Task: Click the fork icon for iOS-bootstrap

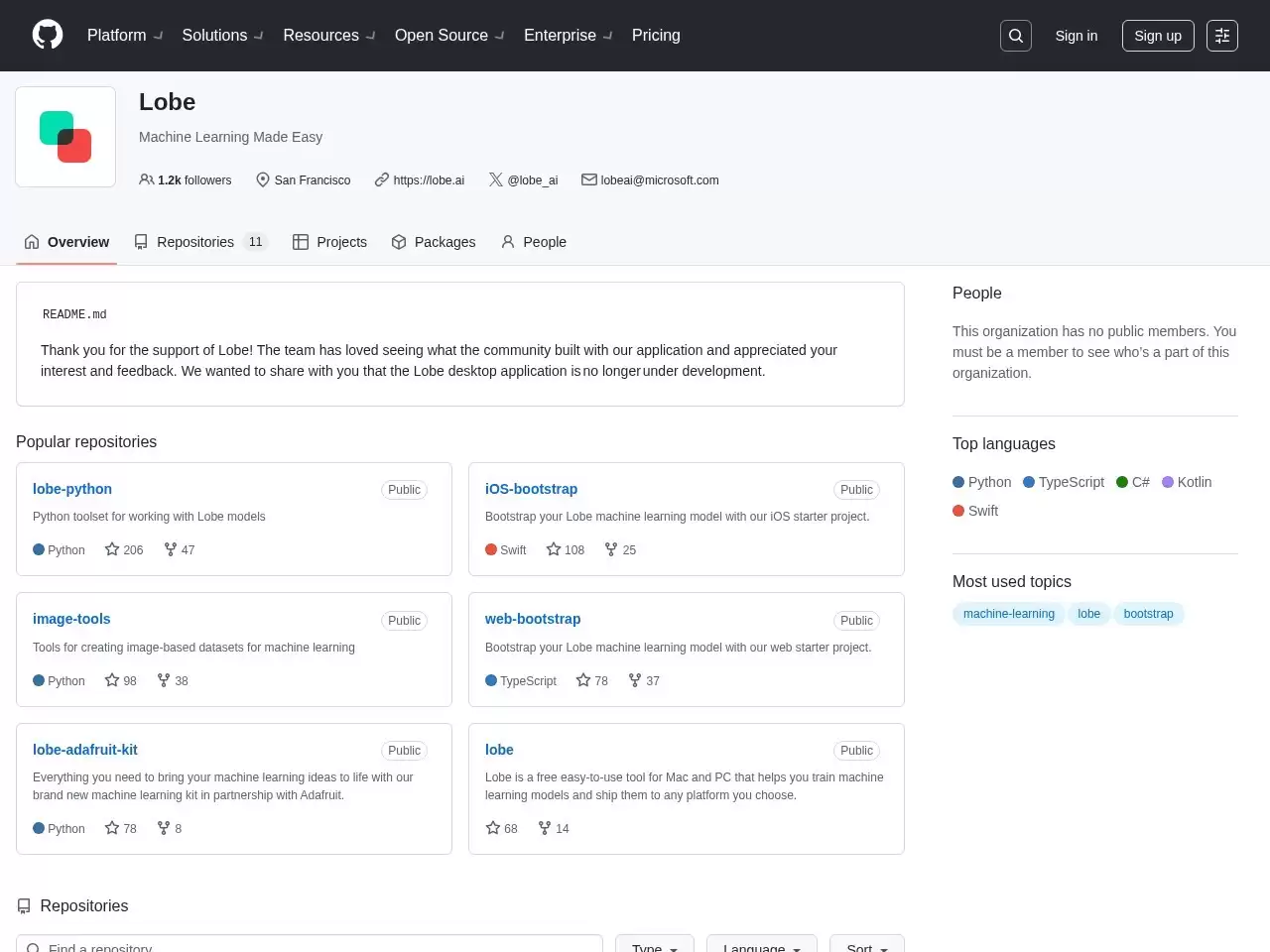Action: tap(611, 549)
